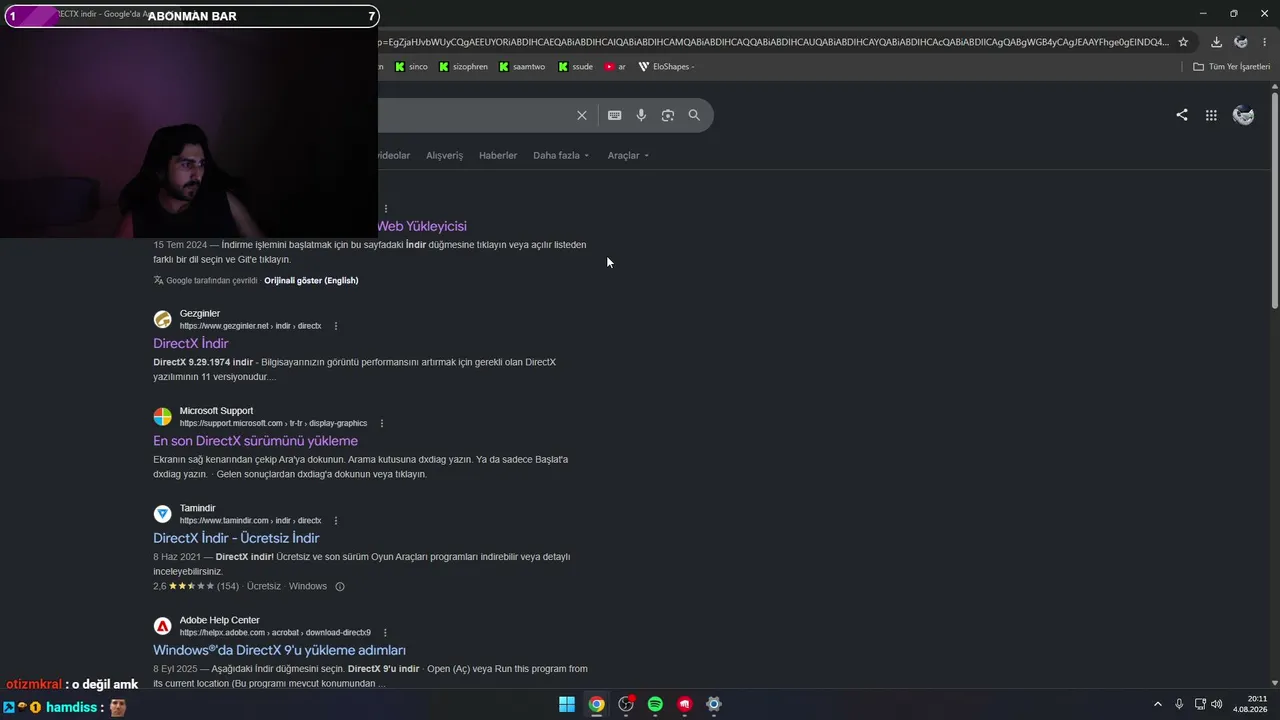Expand the Daha fazla dropdown
The height and width of the screenshot is (720, 1280).
[561, 156]
